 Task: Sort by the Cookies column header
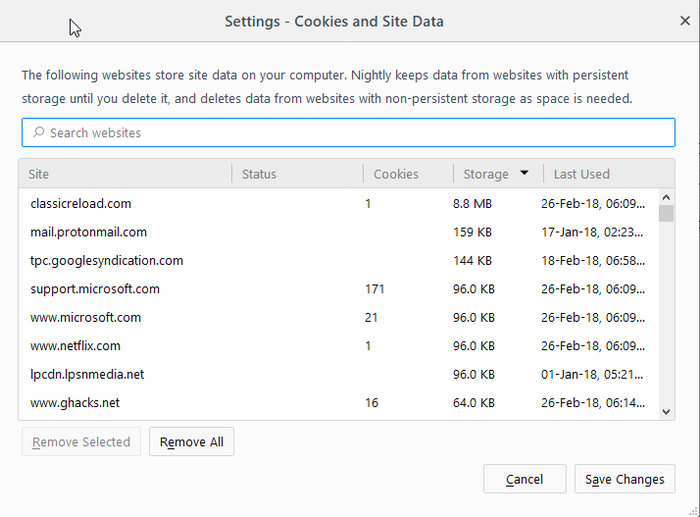click(x=407, y=174)
